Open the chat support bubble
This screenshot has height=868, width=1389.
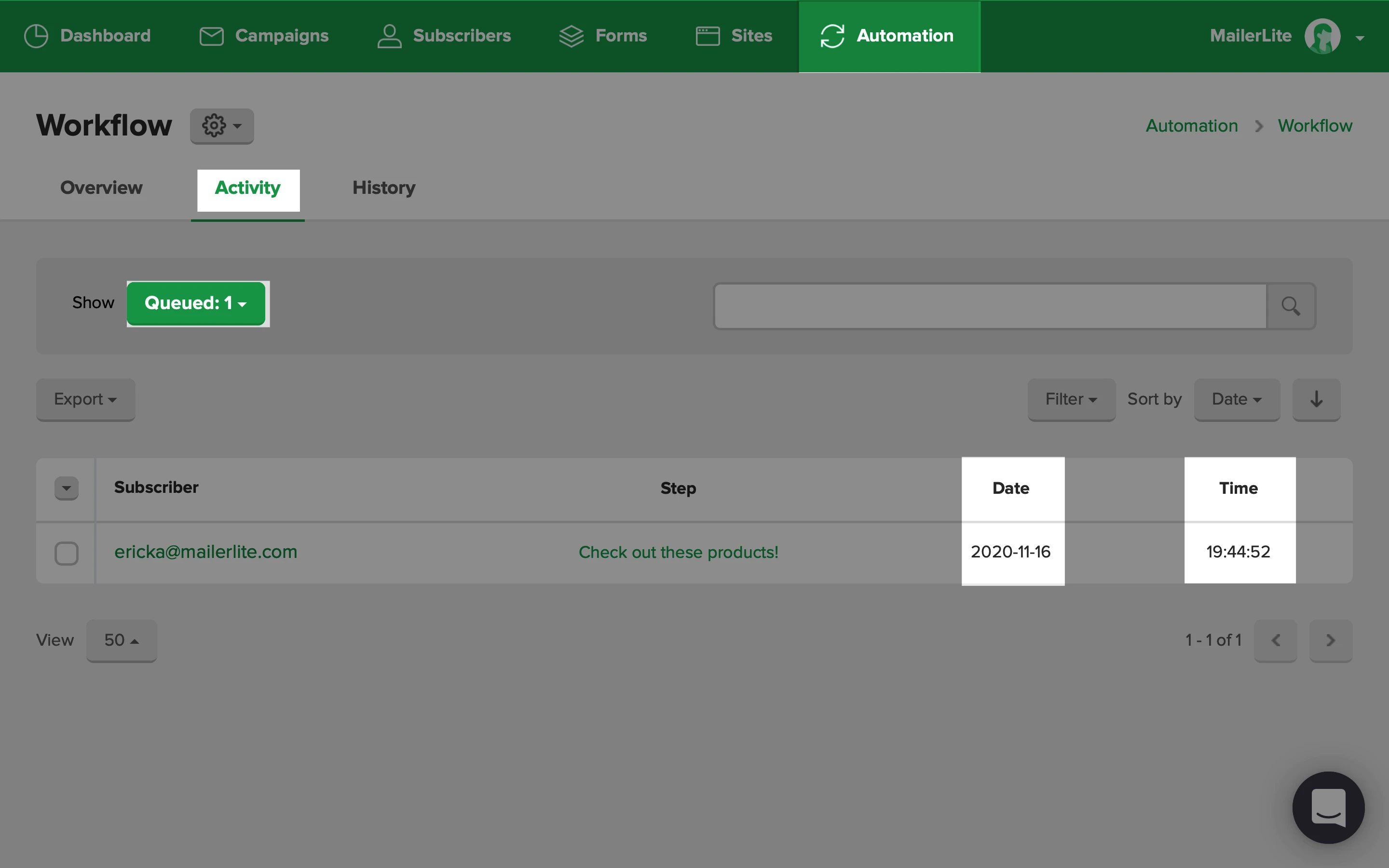click(1328, 807)
